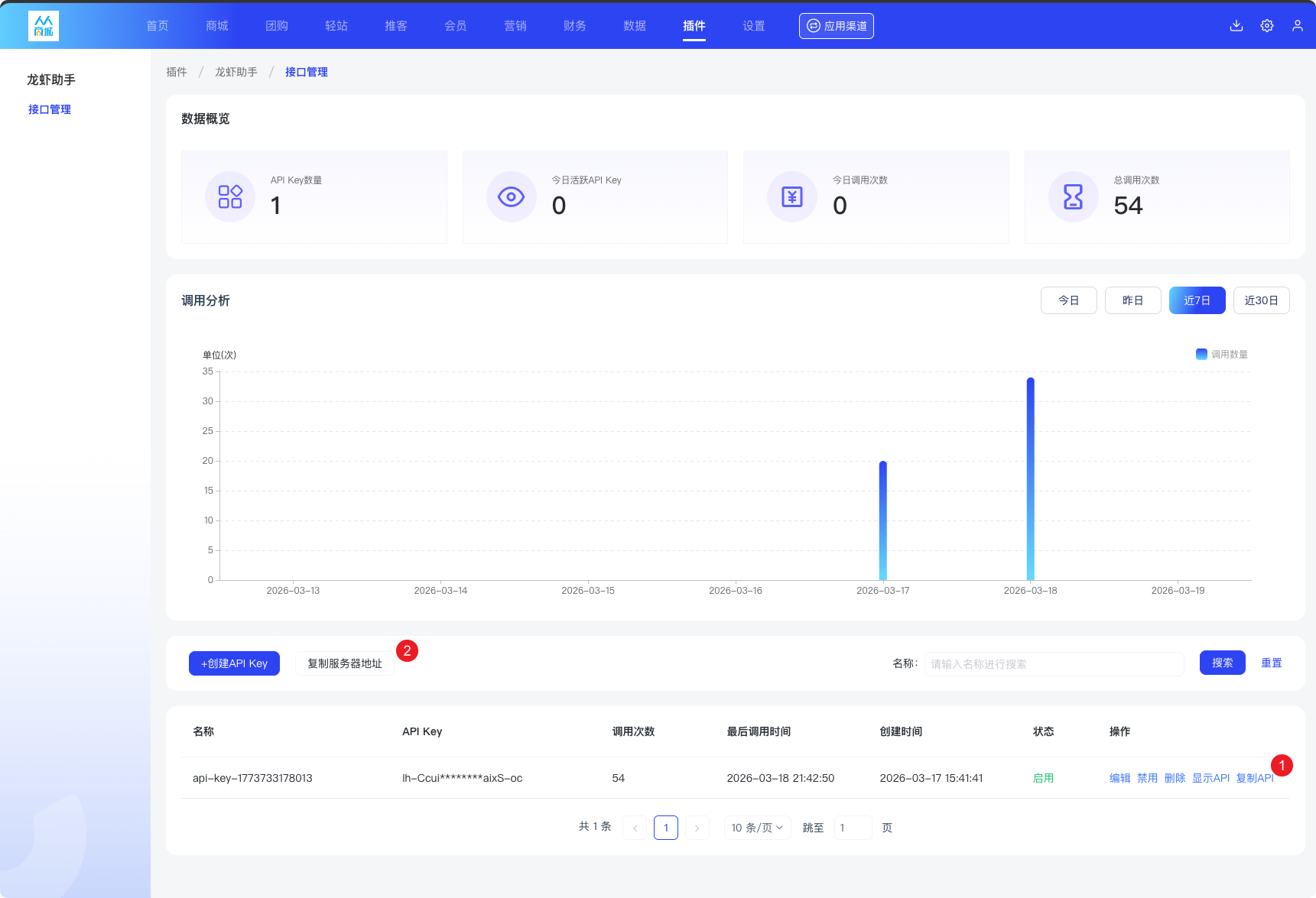Open the settings gear icon in header
The height and width of the screenshot is (898, 1316).
(x=1267, y=26)
